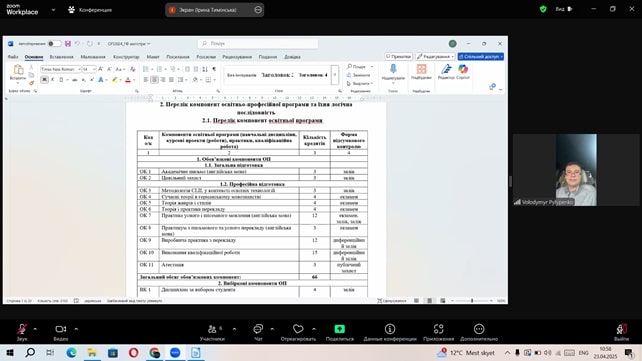Apply the No Spacing style
This screenshot has height=361, width=642.
[242, 75]
